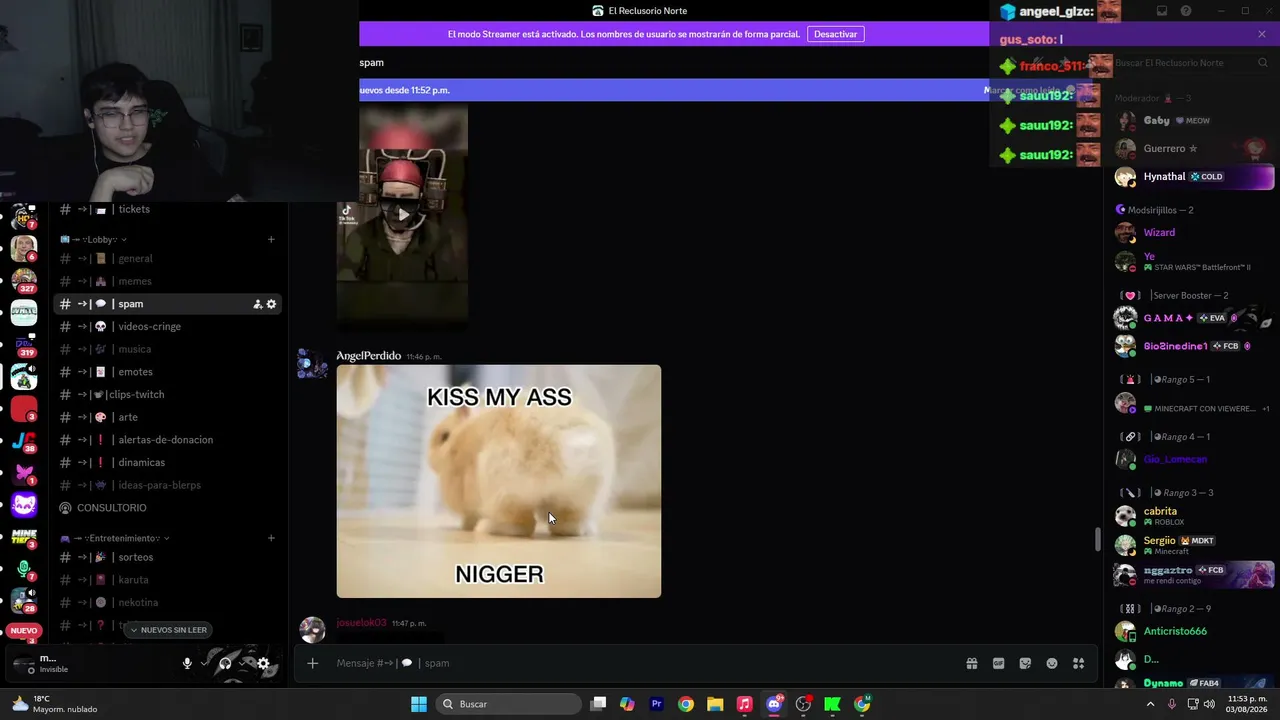Screen dimensions: 1280x720
Task: Open the server icon with 319 badge
Action: coord(24,345)
